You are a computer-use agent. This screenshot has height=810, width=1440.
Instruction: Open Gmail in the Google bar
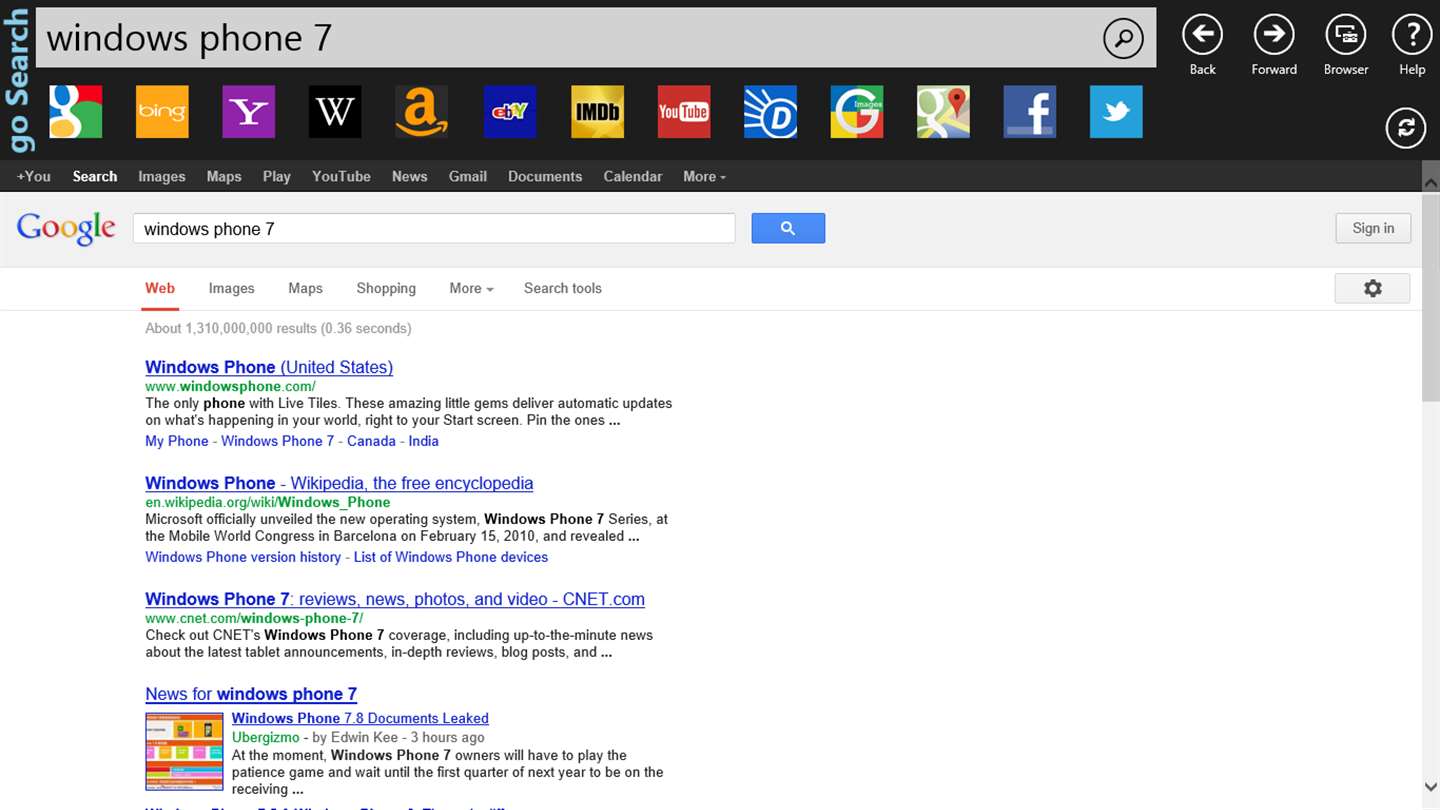[x=468, y=176]
